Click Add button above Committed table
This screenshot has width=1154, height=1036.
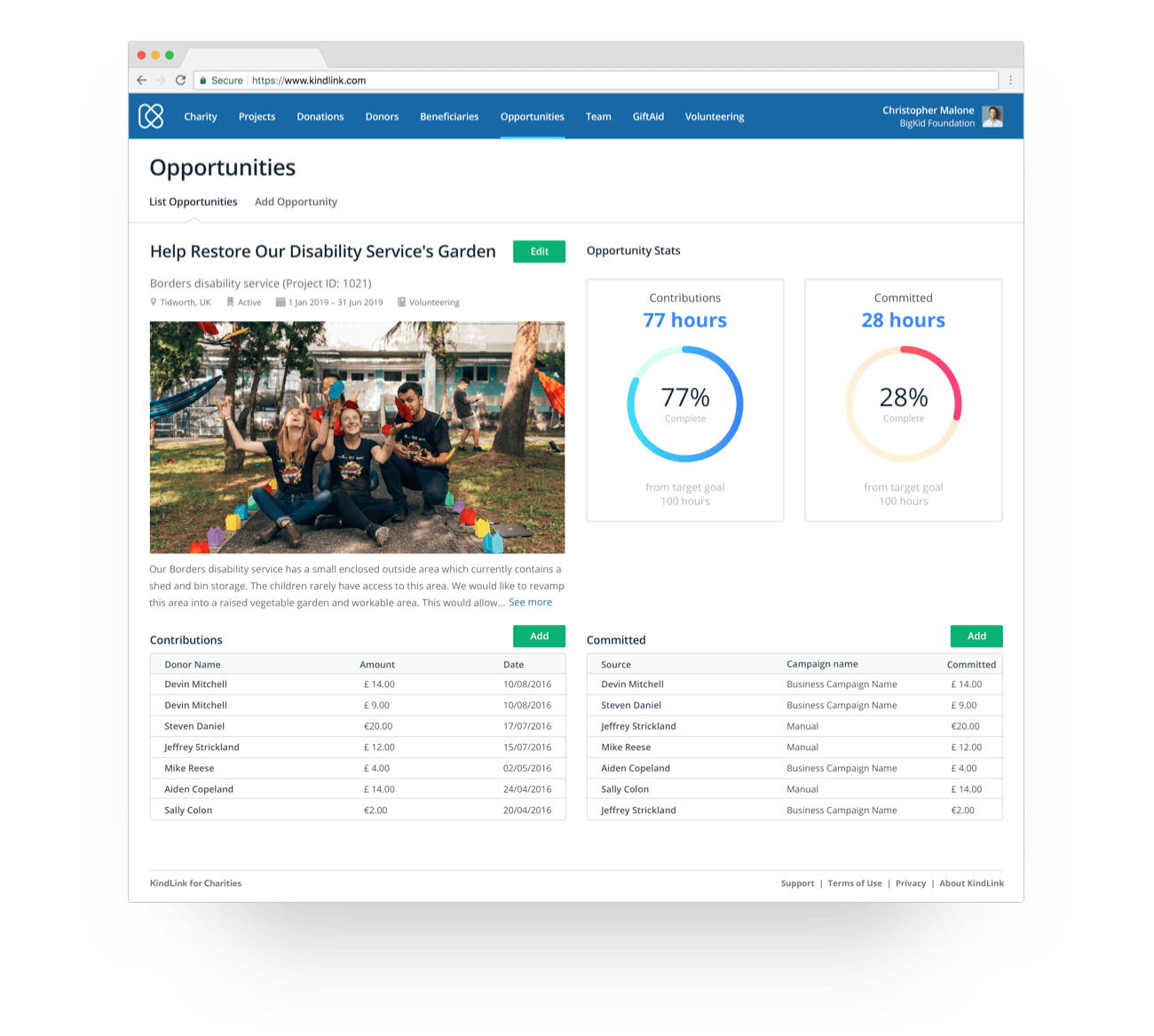976,636
